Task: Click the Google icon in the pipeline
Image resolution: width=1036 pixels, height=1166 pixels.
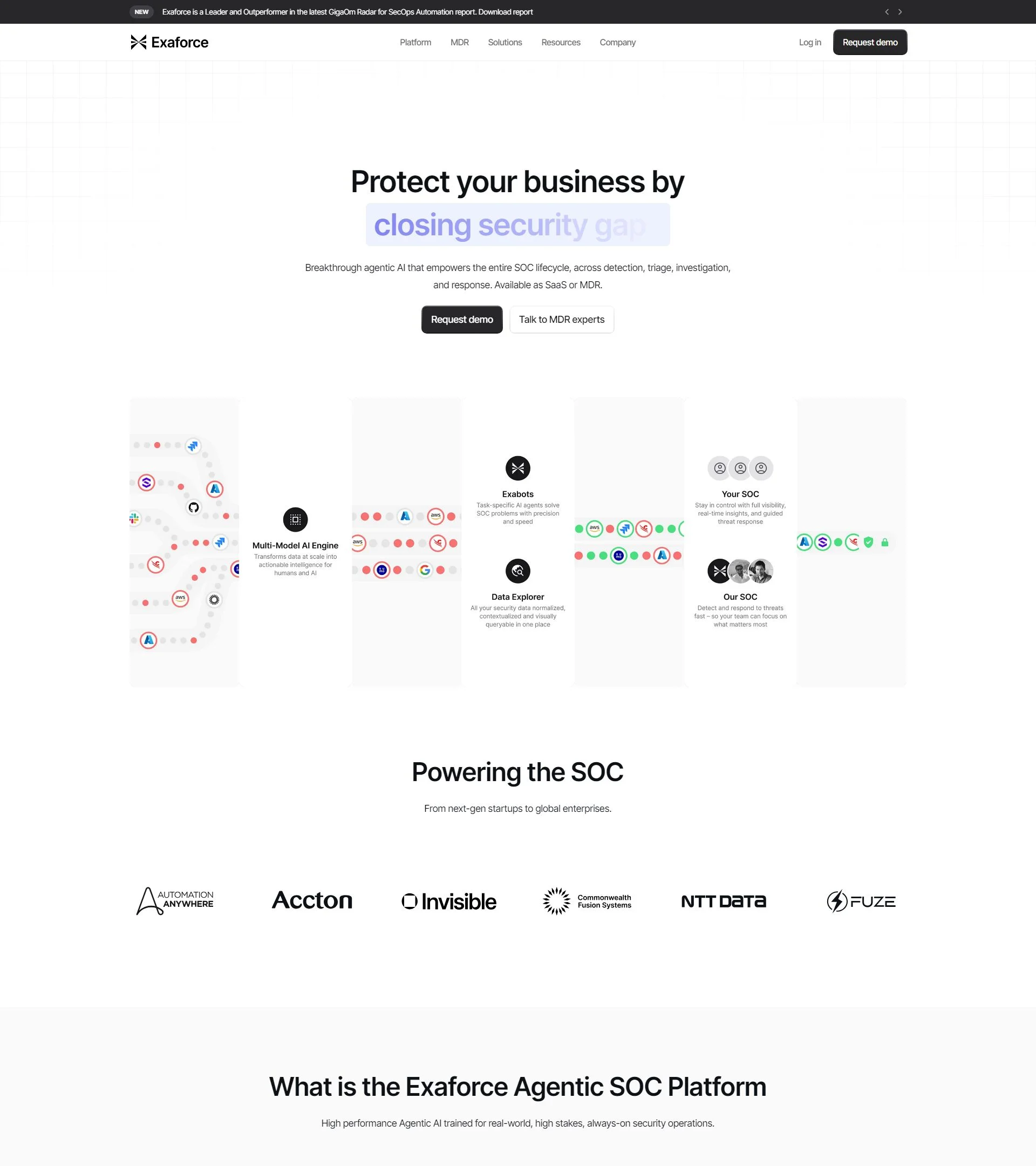Action: point(425,570)
